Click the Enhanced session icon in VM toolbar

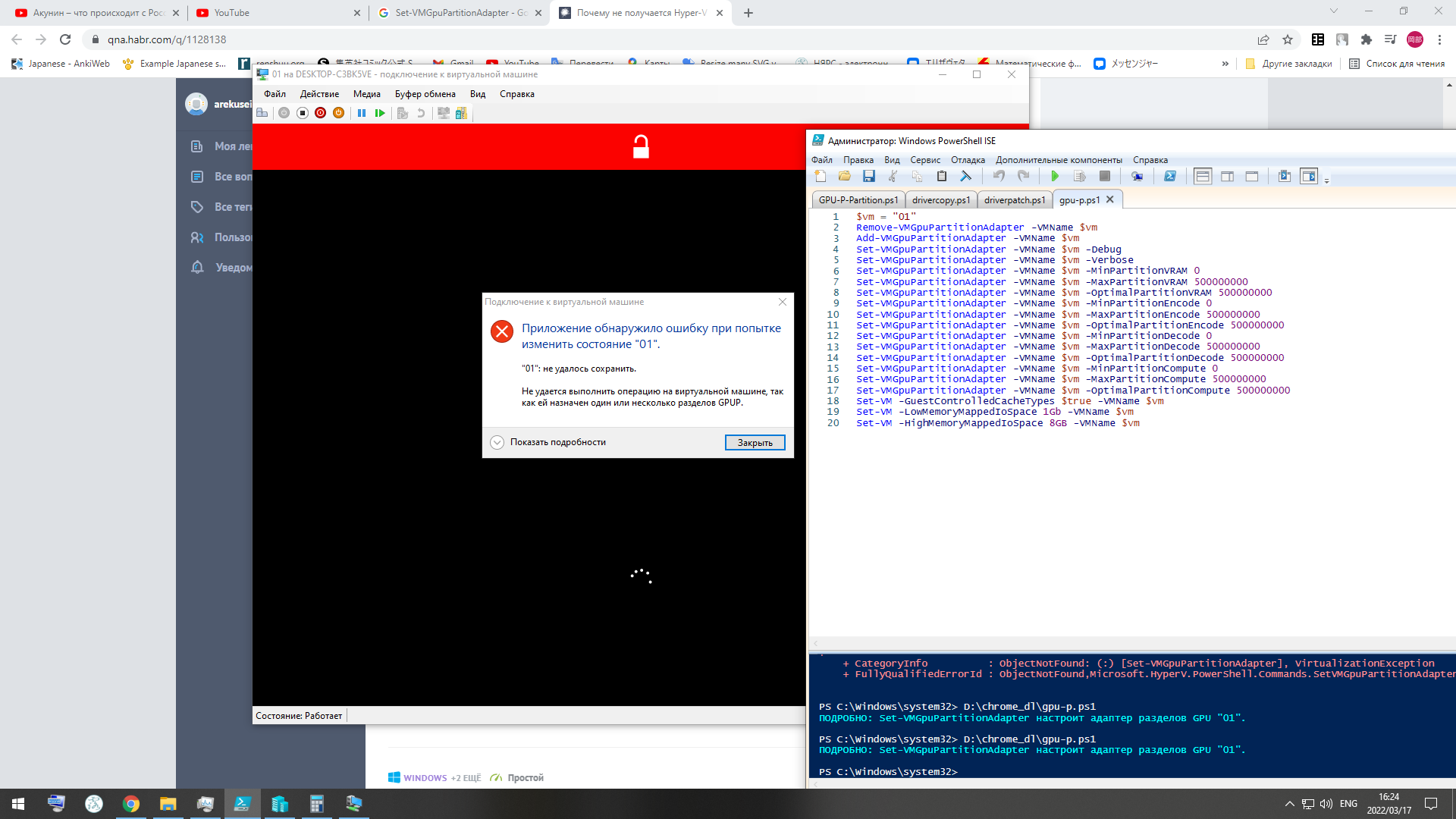click(444, 113)
